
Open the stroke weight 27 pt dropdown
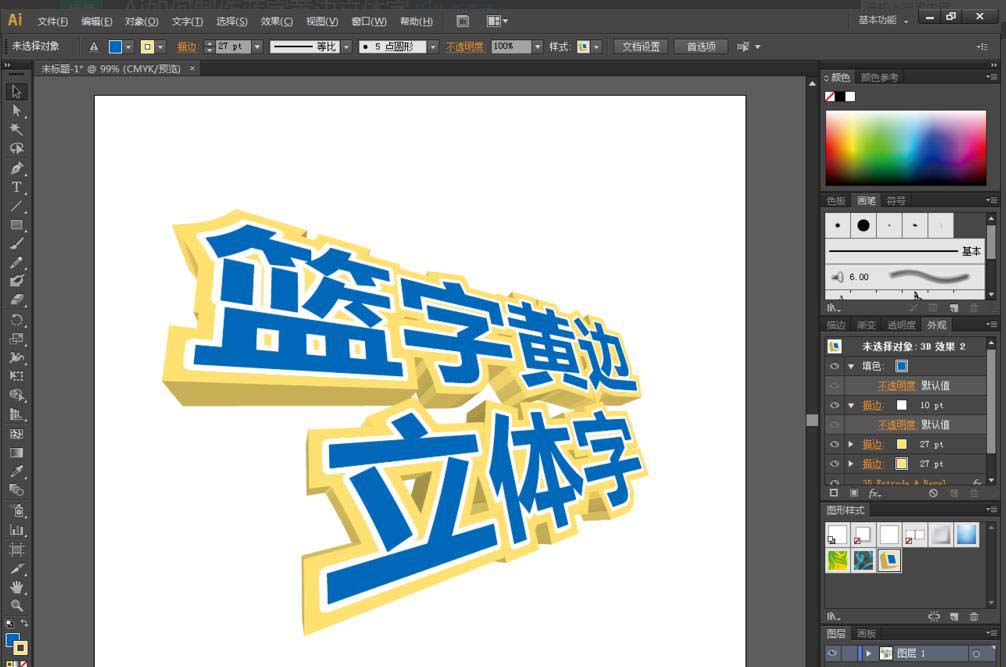pos(257,47)
